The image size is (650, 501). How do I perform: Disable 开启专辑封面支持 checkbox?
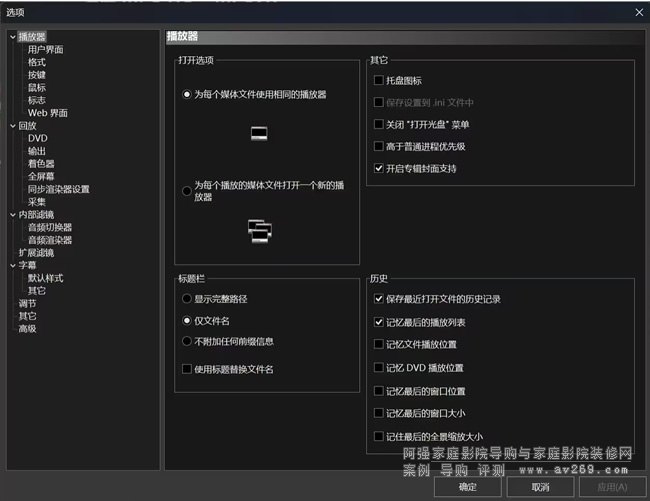click(x=379, y=168)
